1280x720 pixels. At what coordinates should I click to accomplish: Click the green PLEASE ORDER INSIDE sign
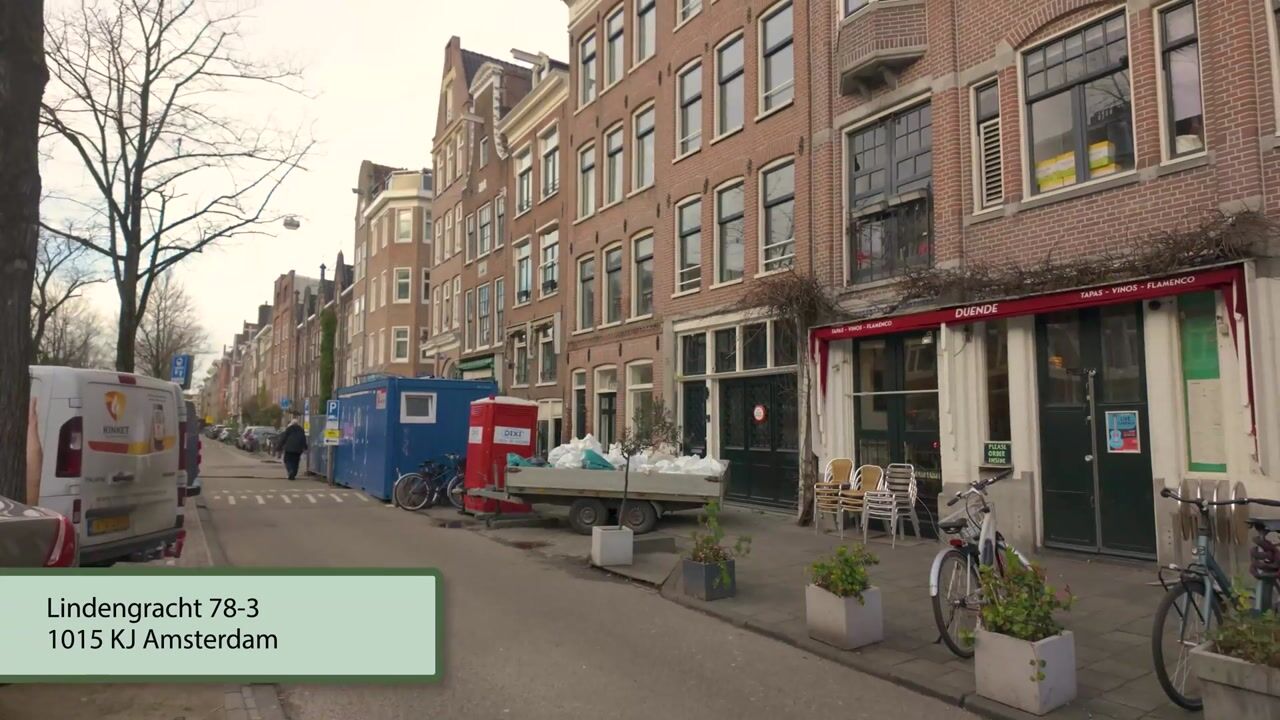tap(997, 452)
